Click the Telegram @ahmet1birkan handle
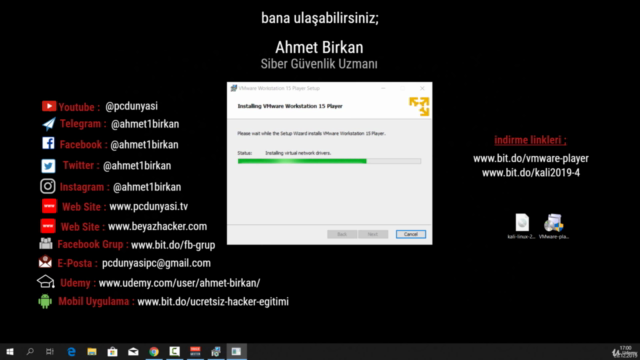 tap(145, 124)
